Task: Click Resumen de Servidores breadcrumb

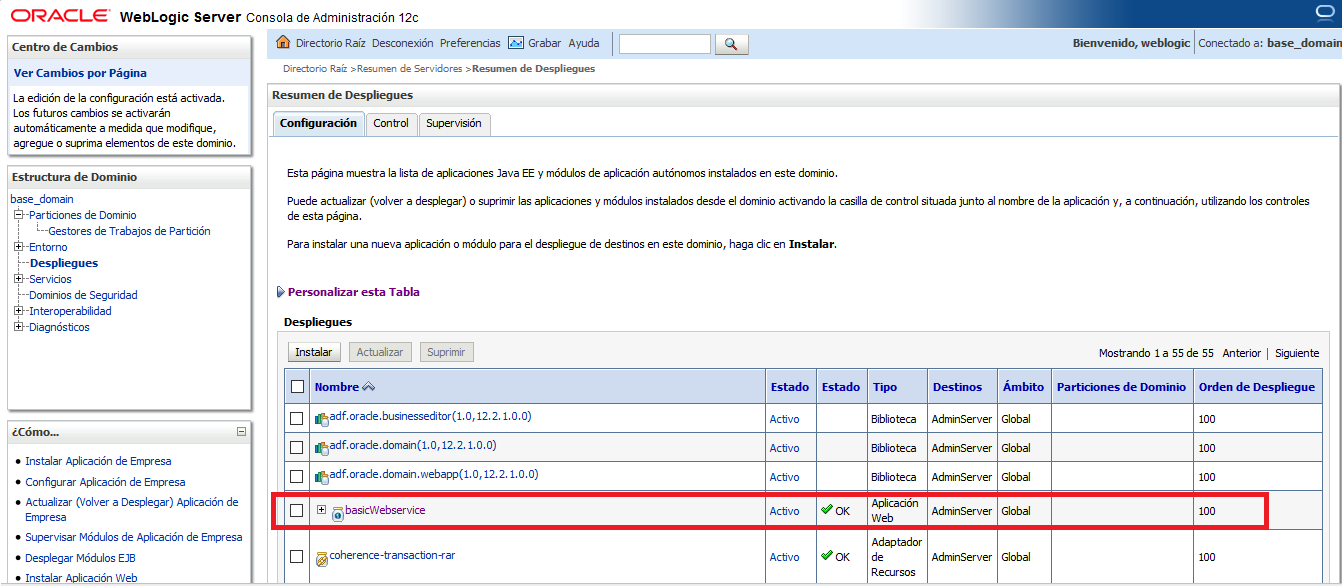Action: pyautogui.click(x=411, y=69)
